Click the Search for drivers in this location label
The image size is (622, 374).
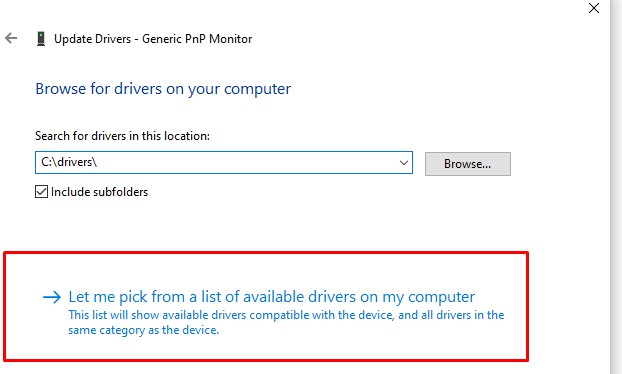122,136
